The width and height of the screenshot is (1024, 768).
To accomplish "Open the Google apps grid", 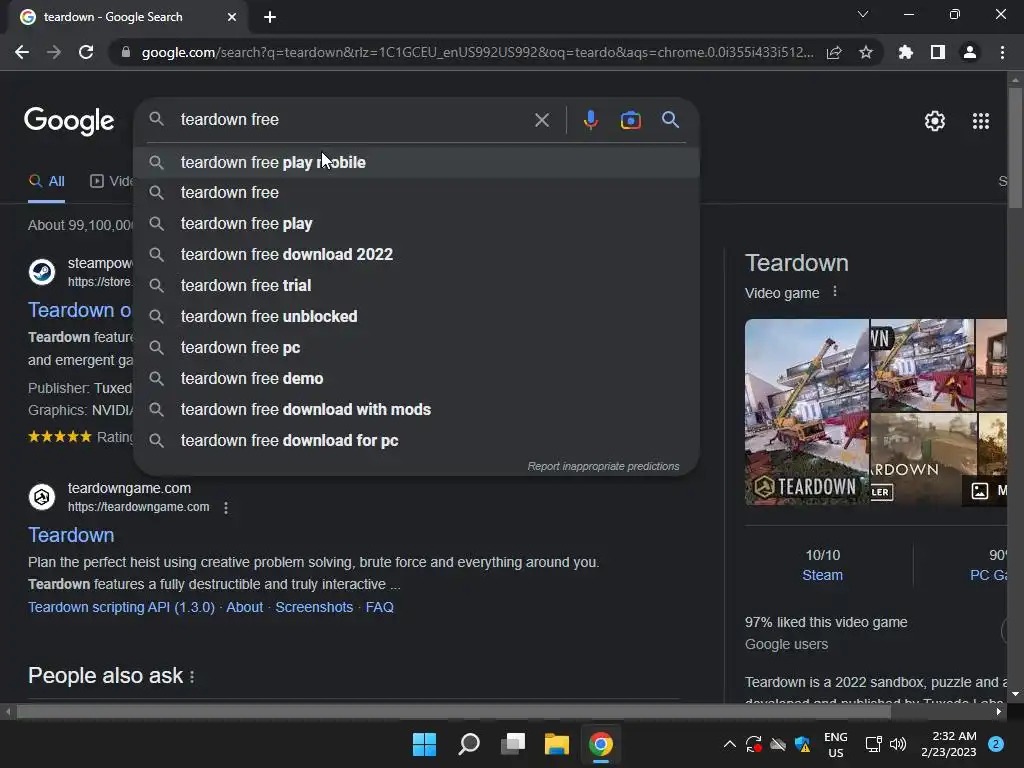I will (x=980, y=121).
